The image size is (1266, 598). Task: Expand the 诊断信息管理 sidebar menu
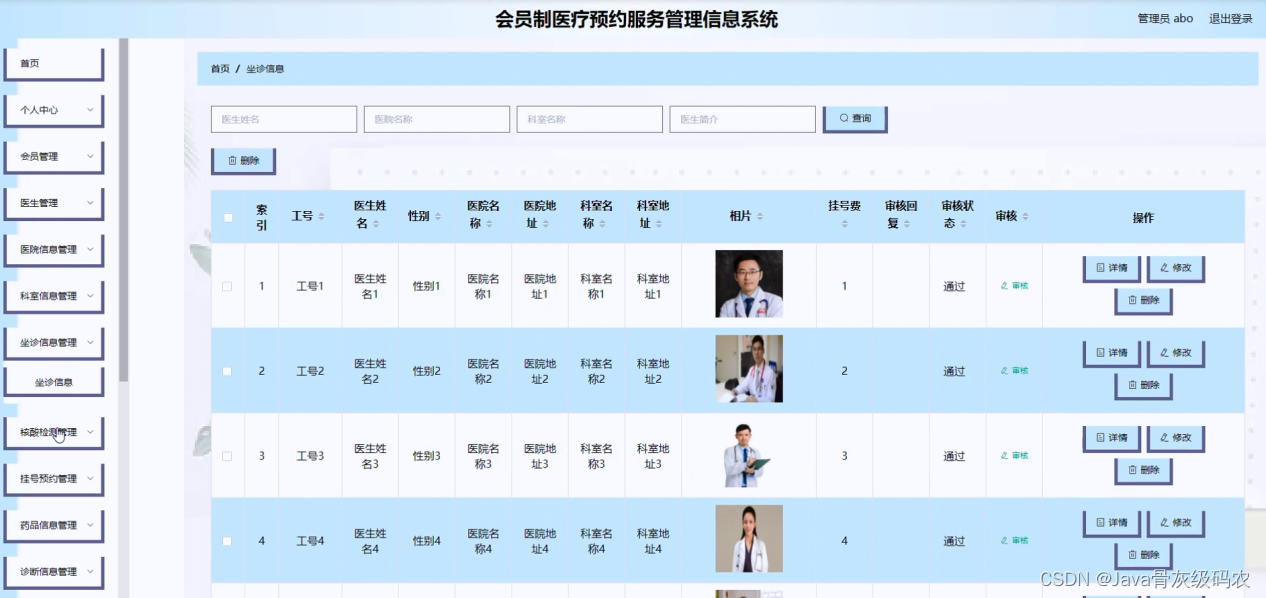54,572
